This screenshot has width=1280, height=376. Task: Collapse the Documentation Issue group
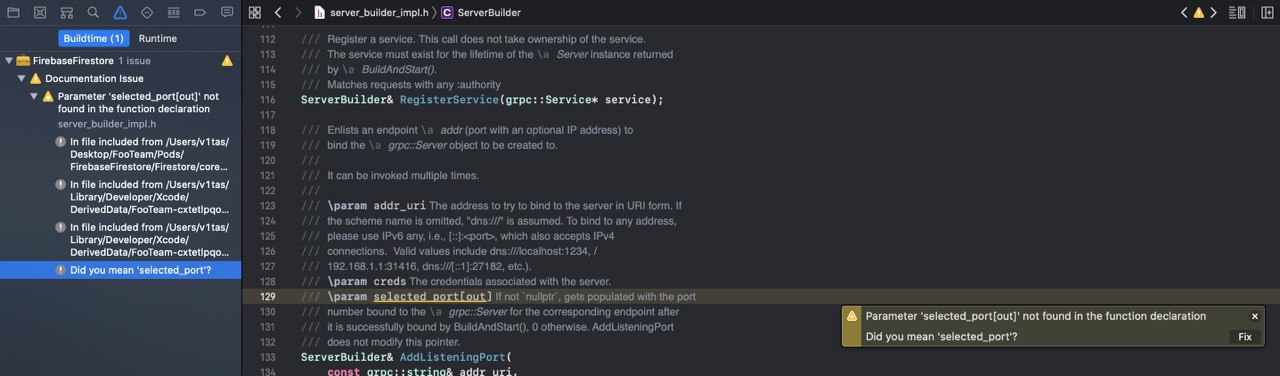[x=21, y=78]
